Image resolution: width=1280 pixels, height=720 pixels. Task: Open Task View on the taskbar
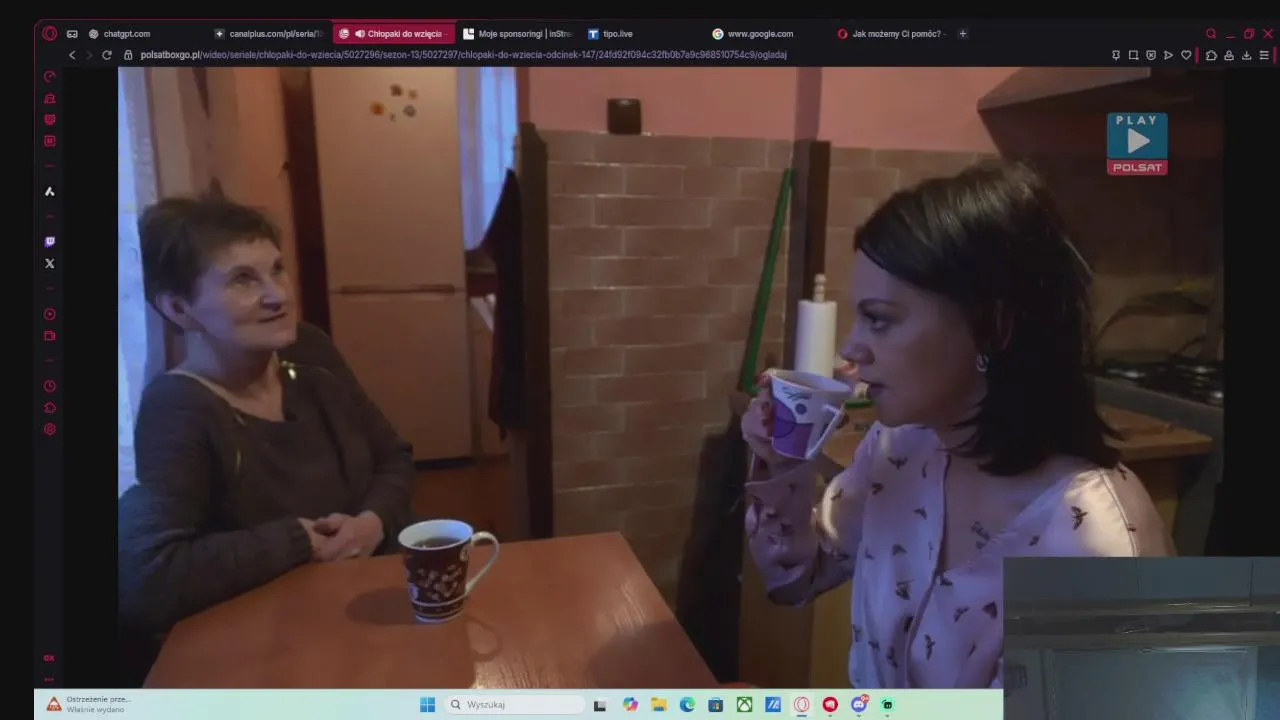tap(600, 705)
